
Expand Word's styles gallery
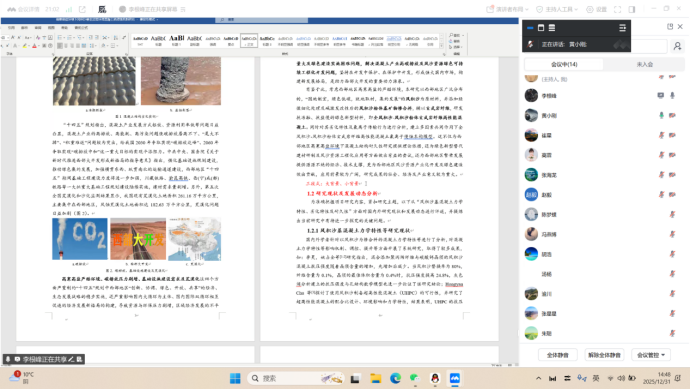coord(442,46)
